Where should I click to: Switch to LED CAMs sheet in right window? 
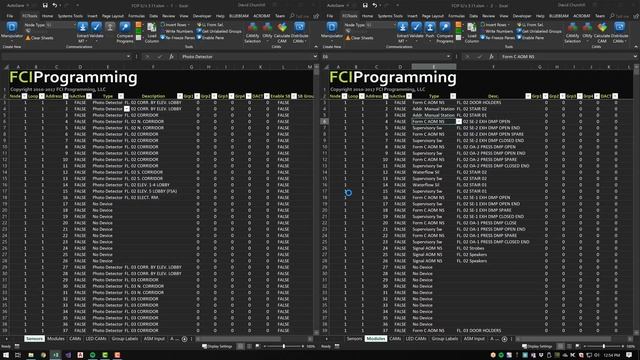click(416, 339)
